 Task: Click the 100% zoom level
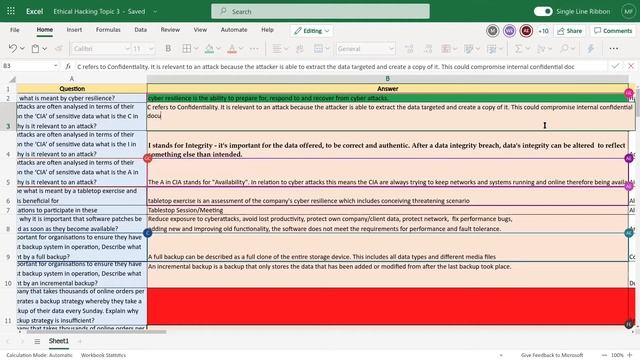click(x=617, y=355)
